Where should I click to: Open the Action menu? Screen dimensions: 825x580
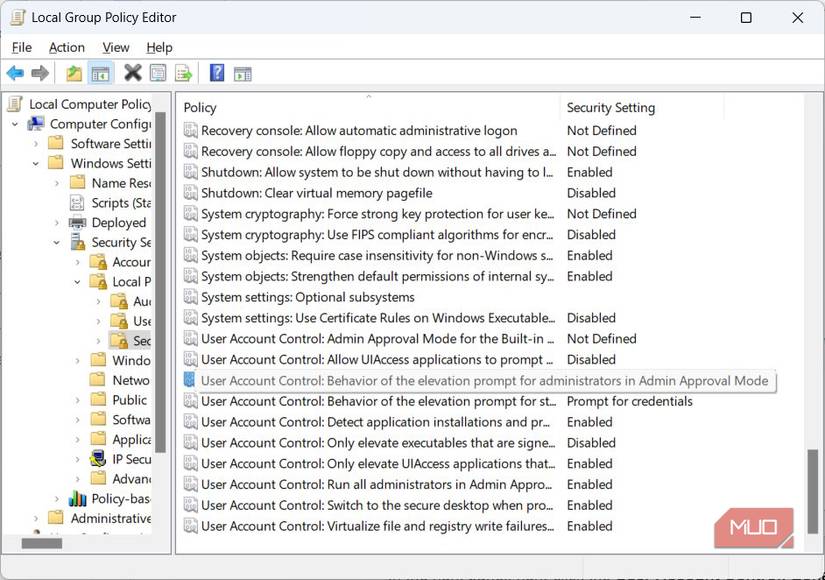click(66, 47)
